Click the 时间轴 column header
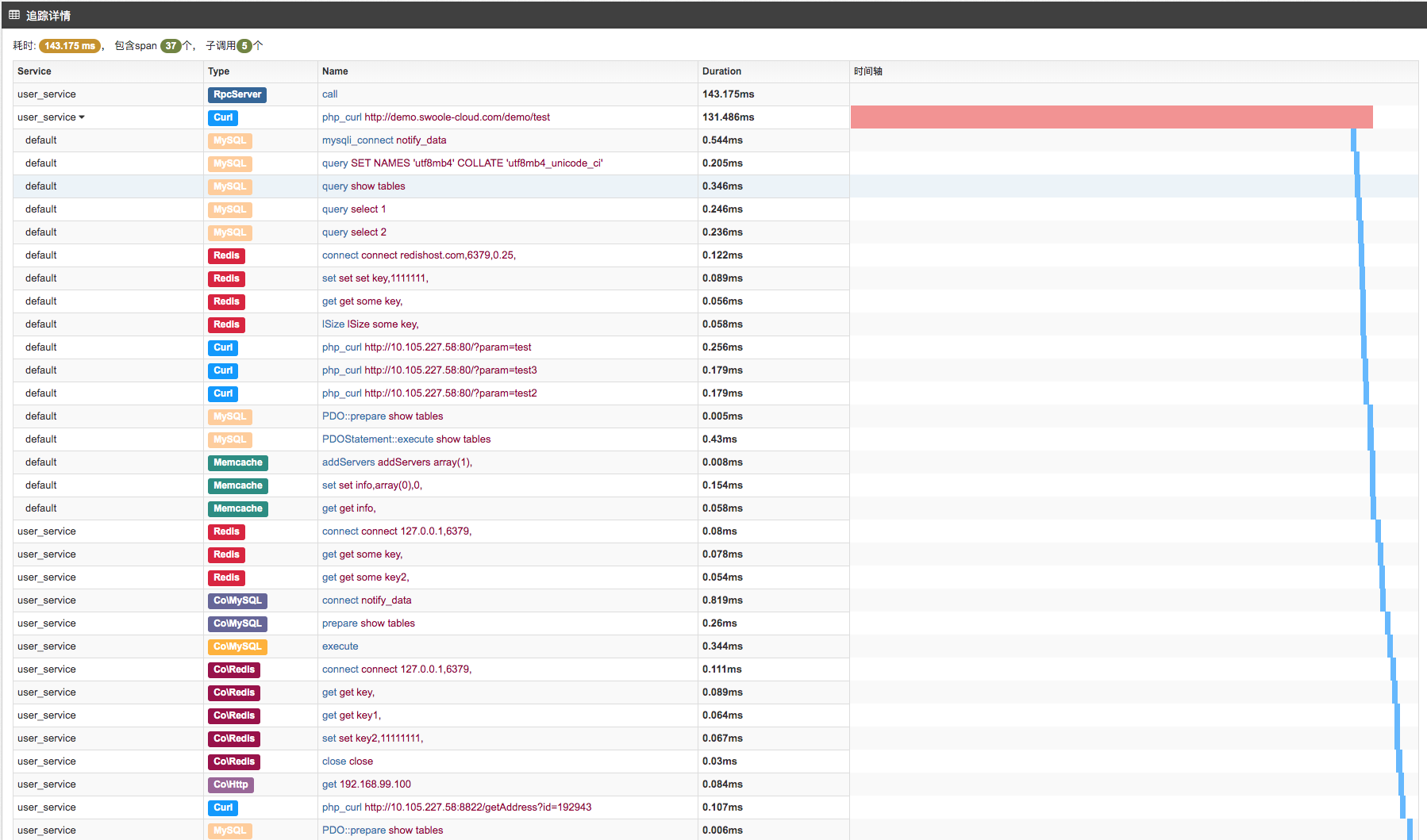The height and width of the screenshot is (840, 1427). [867, 71]
